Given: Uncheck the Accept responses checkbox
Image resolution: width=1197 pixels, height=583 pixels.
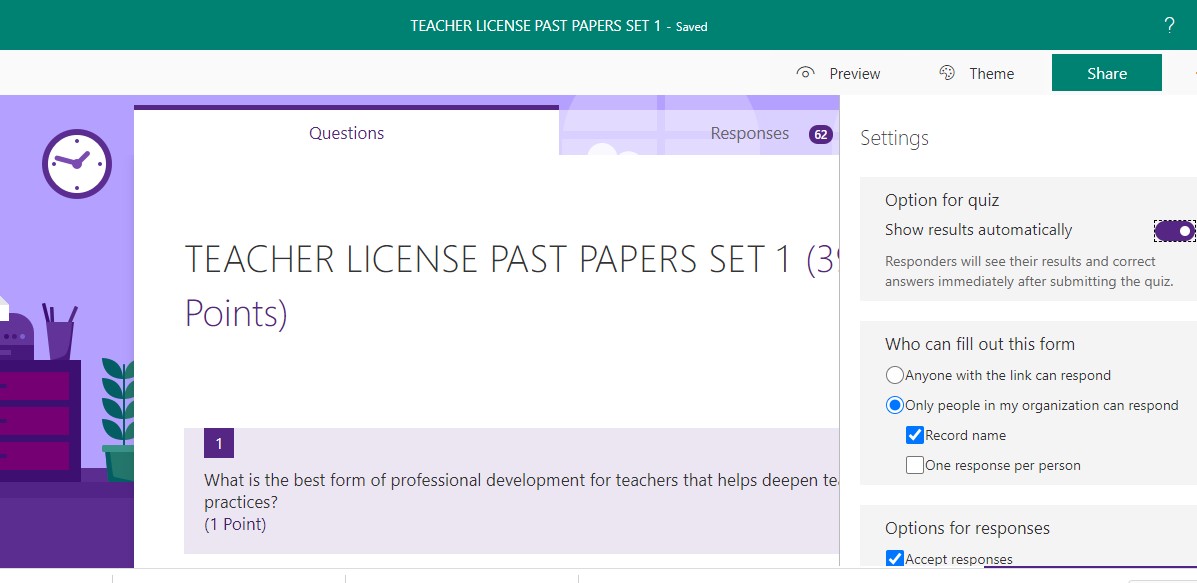Looking at the screenshot, I should pos(895,559).
